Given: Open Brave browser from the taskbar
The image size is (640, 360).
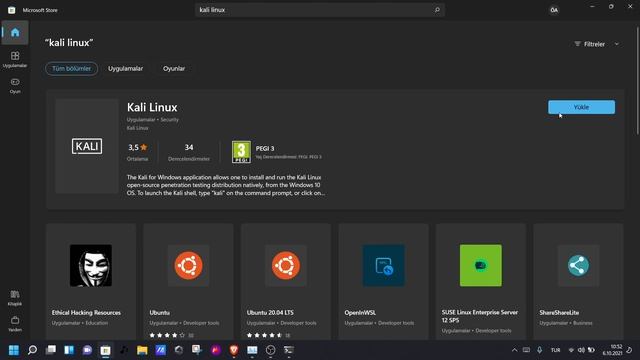Looking at the screenshot, I should point(234,350).
